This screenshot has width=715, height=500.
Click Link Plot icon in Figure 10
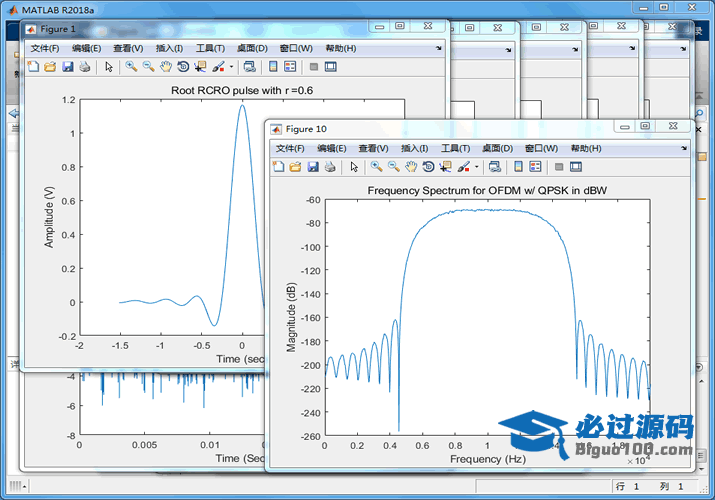pyautogui.click(x=495, y=167)
